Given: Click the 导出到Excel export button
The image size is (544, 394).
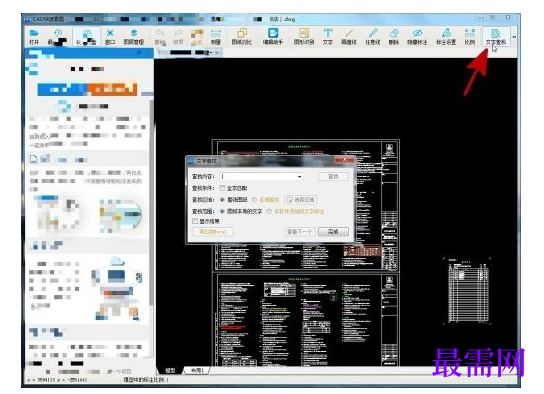Looking at the screenshot, I should pos(213,232).
